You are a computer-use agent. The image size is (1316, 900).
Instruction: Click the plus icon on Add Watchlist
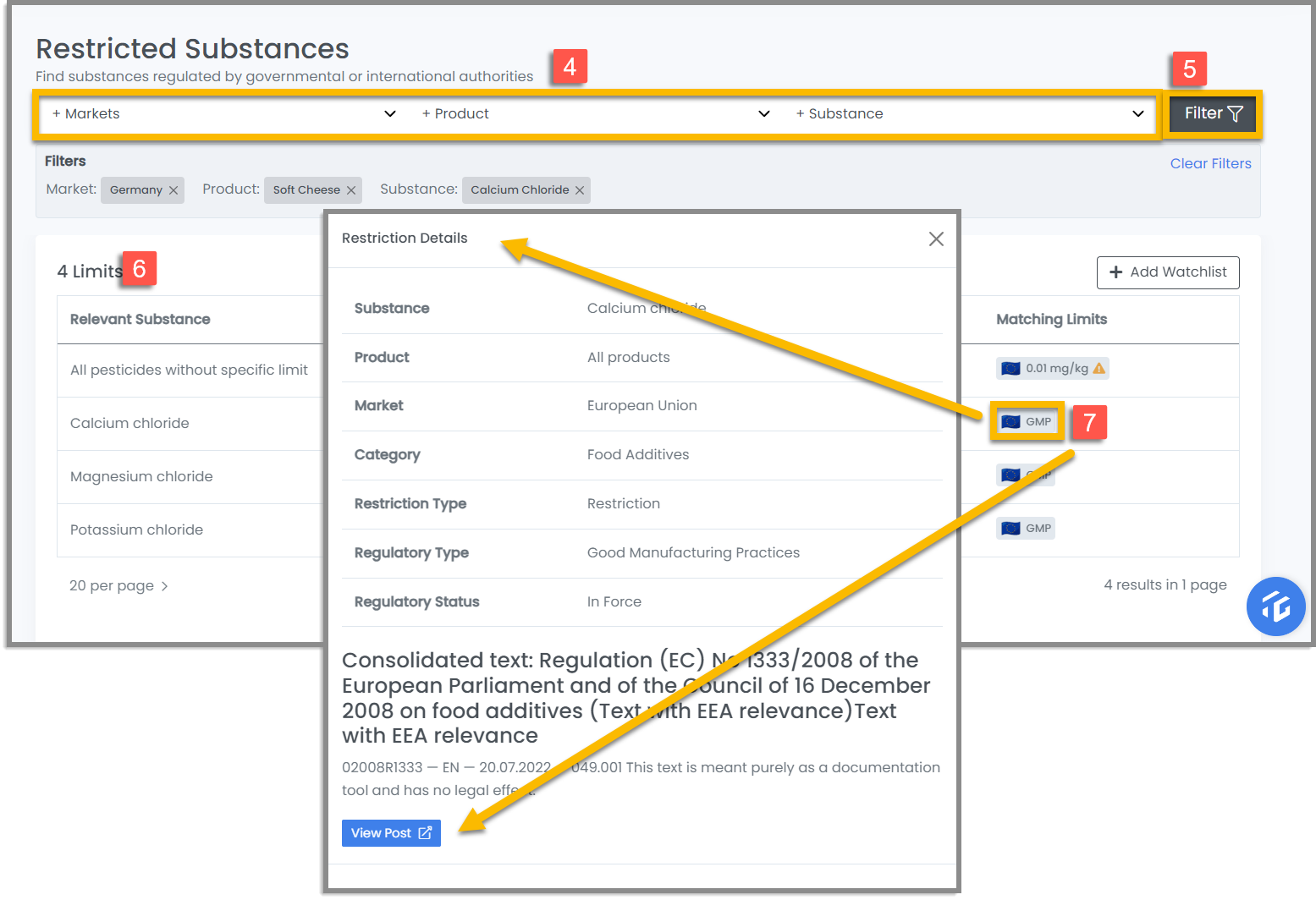[1115, 272]
